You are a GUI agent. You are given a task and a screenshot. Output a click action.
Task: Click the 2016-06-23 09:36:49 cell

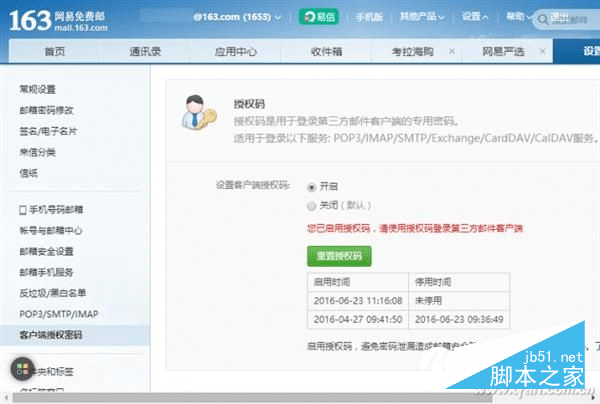point(459,319)
